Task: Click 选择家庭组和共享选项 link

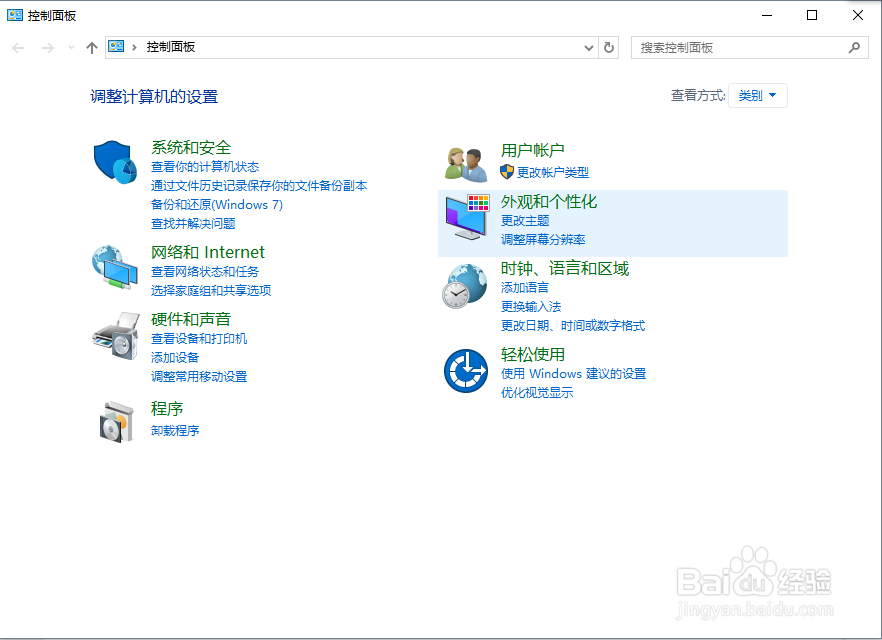Action: (x=211, y=290)
